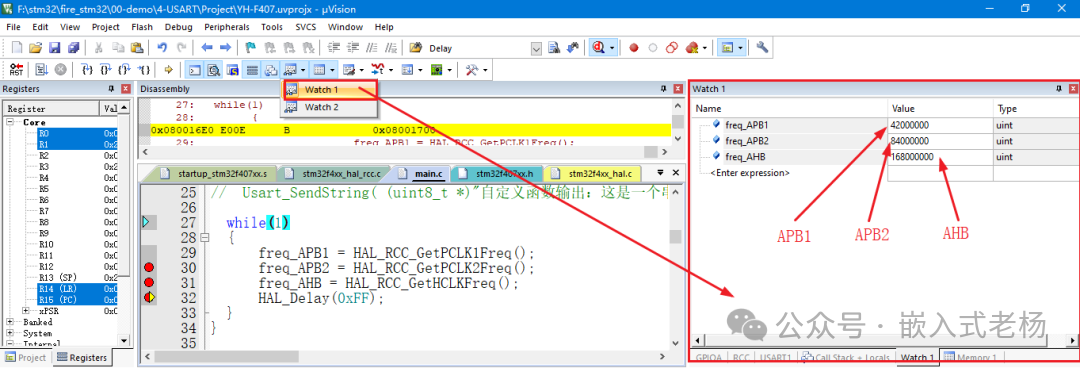Disable all breakpoints via toolbar icon
This screenshot has width=1080, height=368.
coord(671,48)
